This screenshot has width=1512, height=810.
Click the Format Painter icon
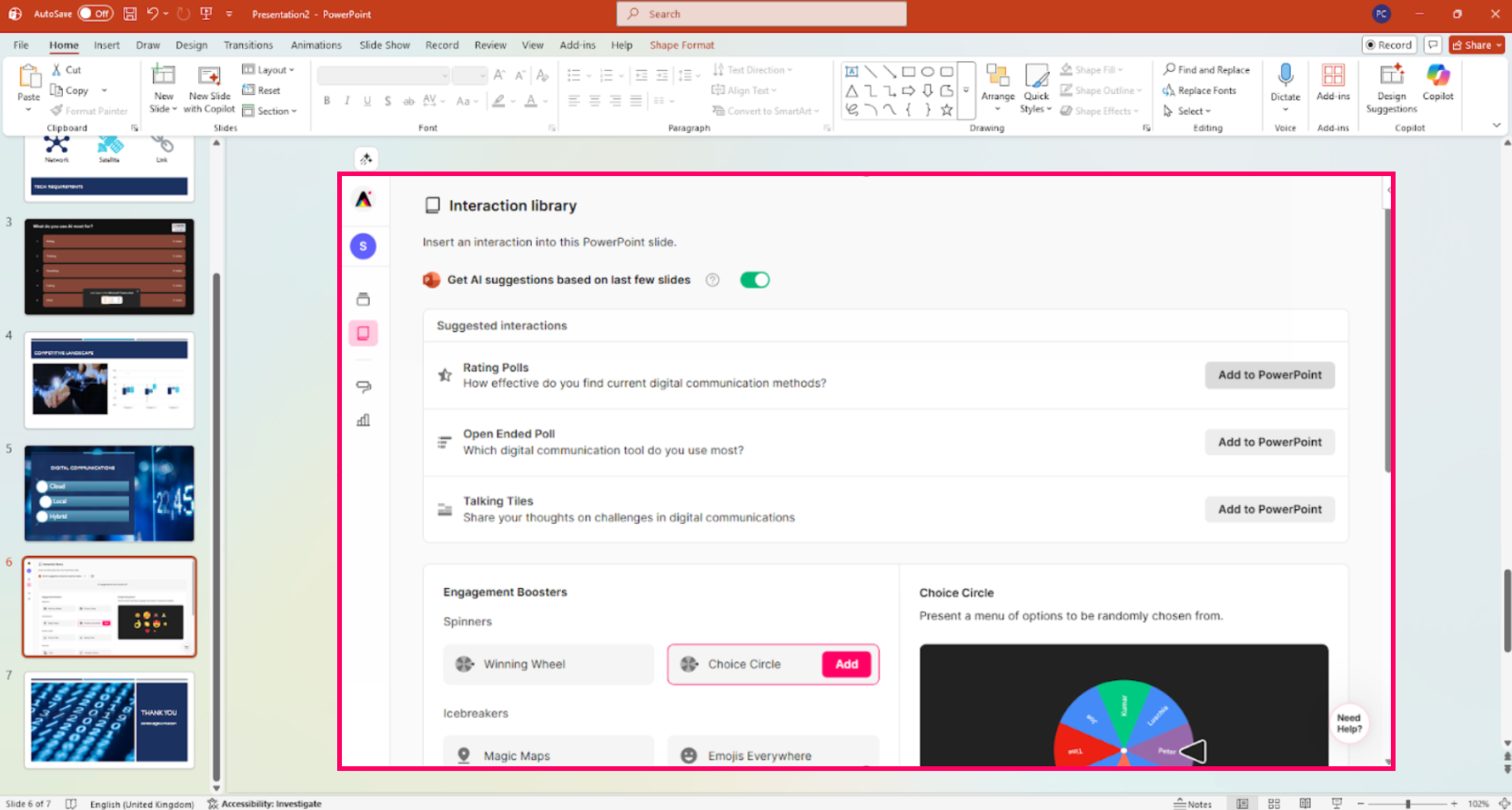[x=57, y=111]
